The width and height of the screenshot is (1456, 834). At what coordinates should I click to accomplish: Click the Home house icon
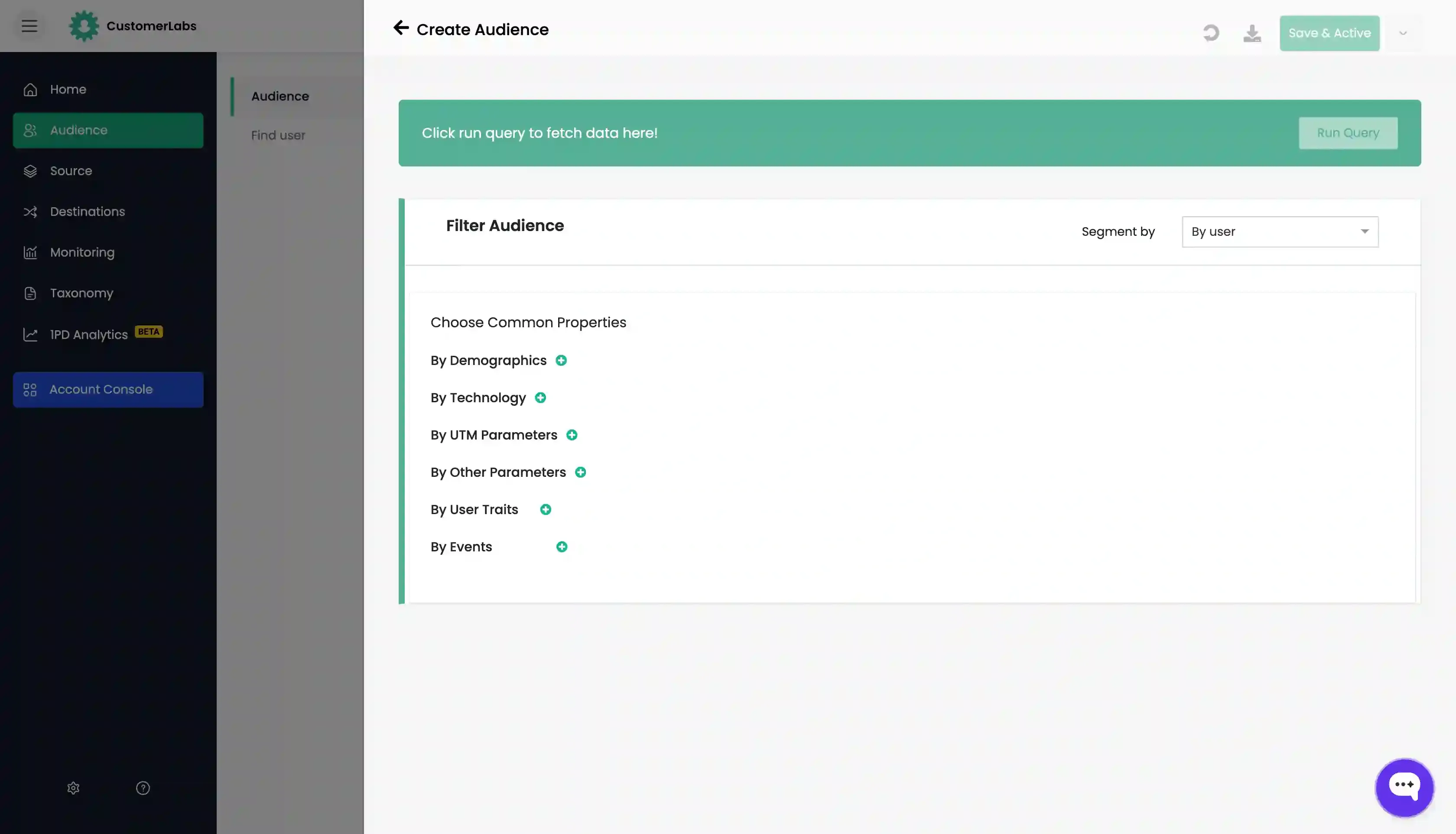30,89
